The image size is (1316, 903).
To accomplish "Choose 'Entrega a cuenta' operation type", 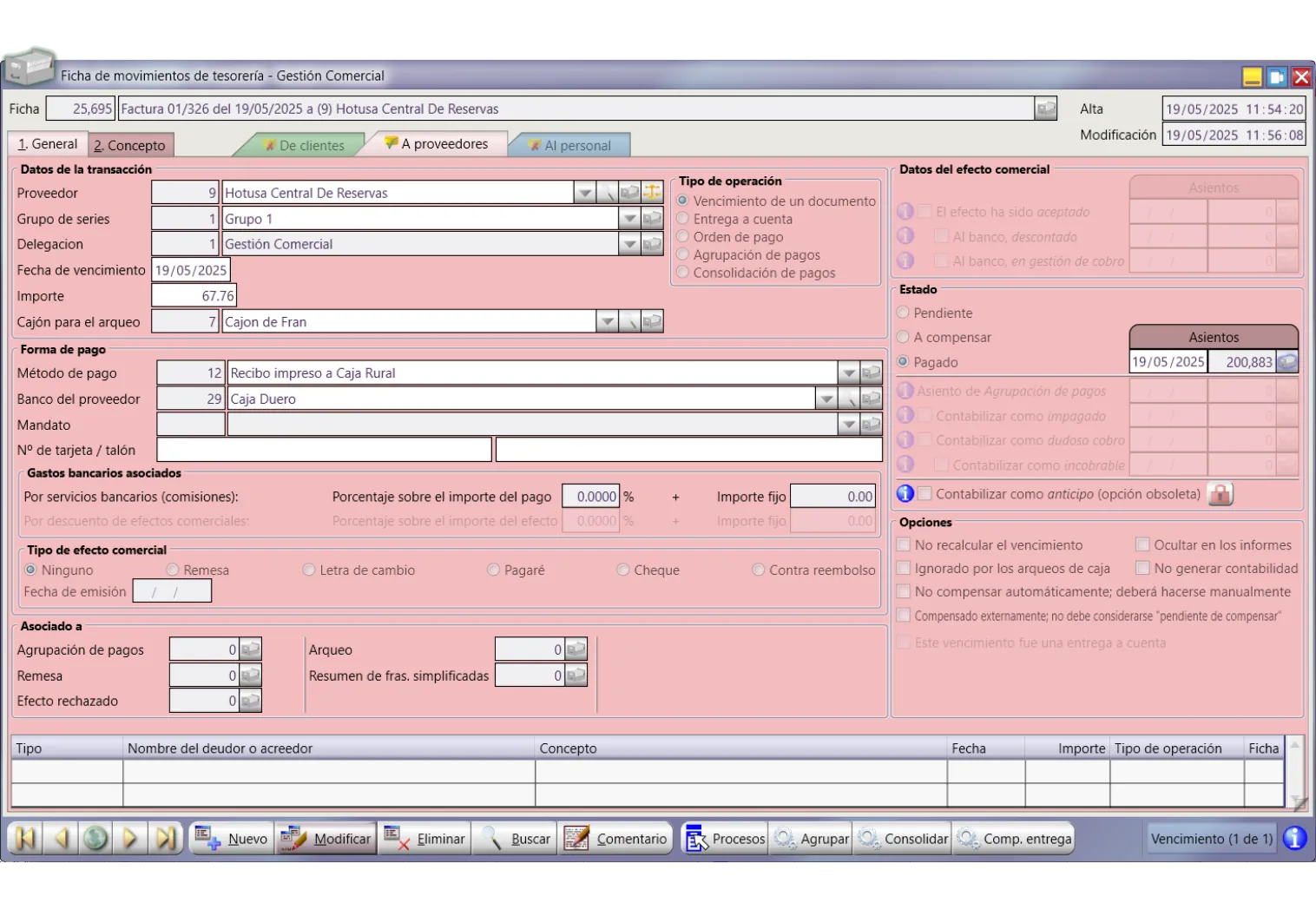I will click(x=683, y=219).
